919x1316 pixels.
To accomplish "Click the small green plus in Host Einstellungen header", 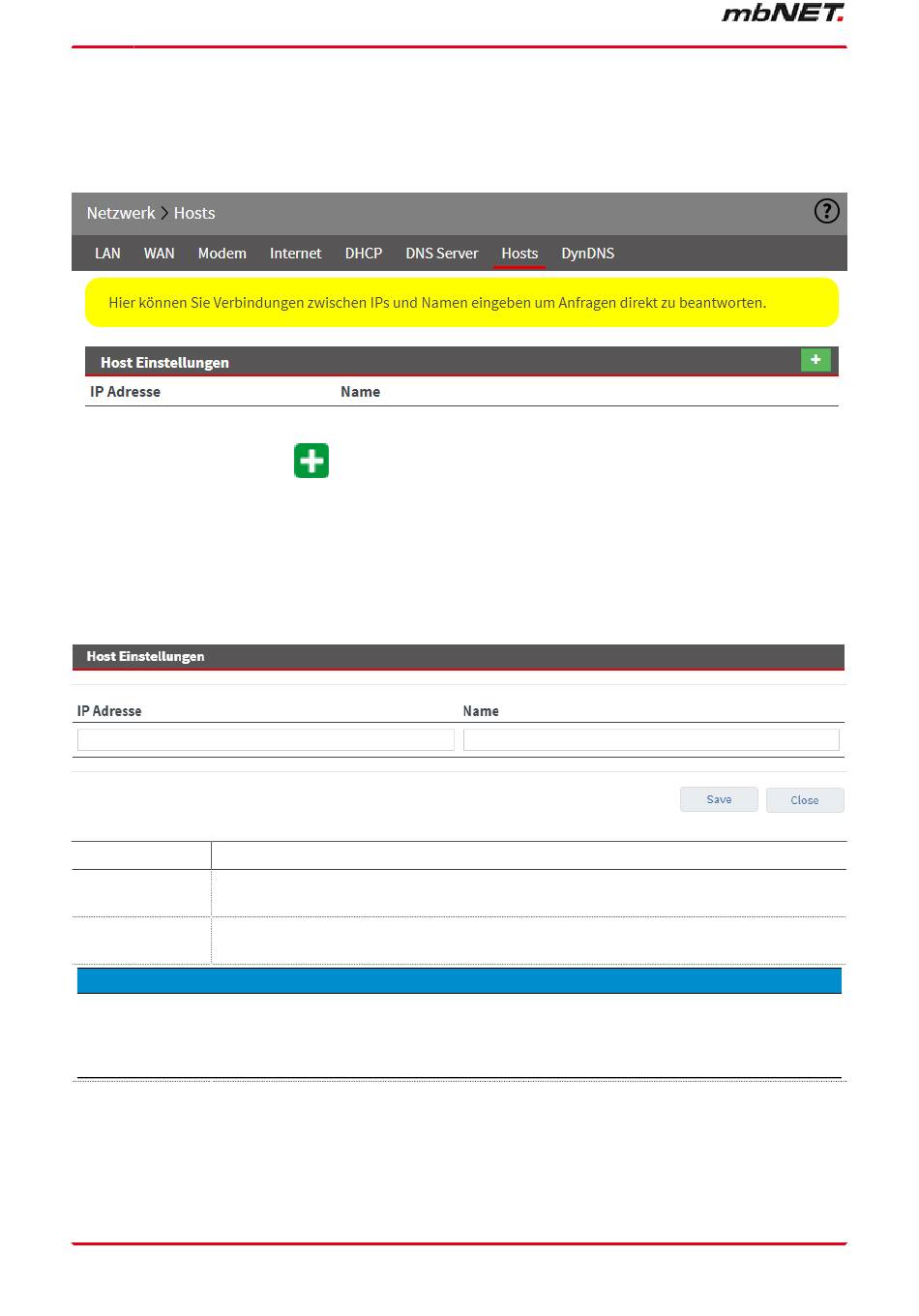I will [815, 360].
